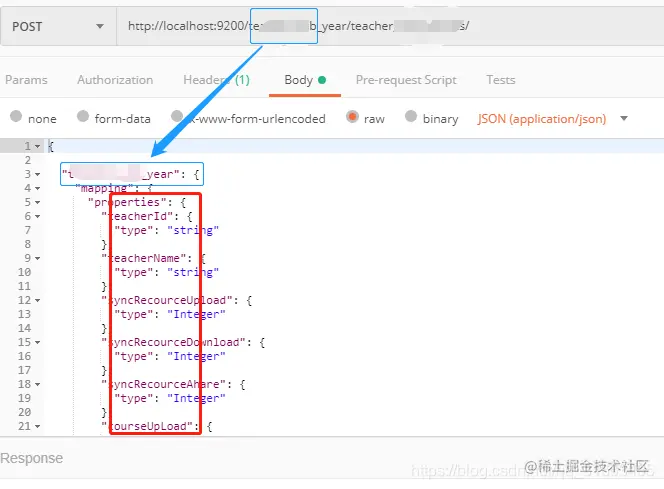Collapse the courseUpLoad fold at line 21
The width and height of the screenshot is (664, 489).
[38, 426]
